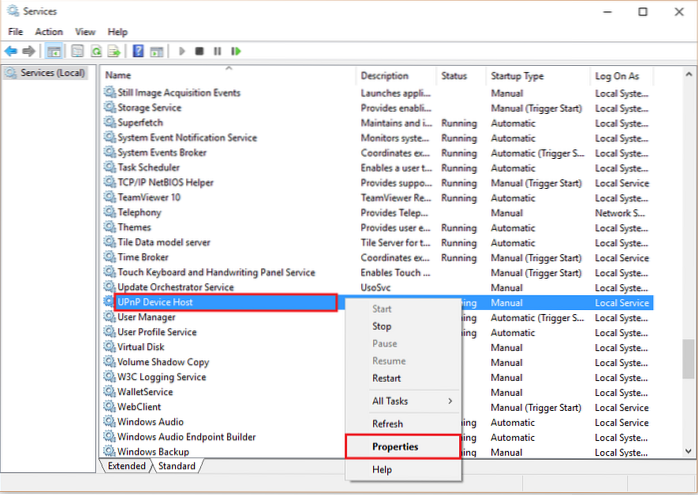
Task: Choose Properties in the context menu
Action: click(x=403, y=447)
